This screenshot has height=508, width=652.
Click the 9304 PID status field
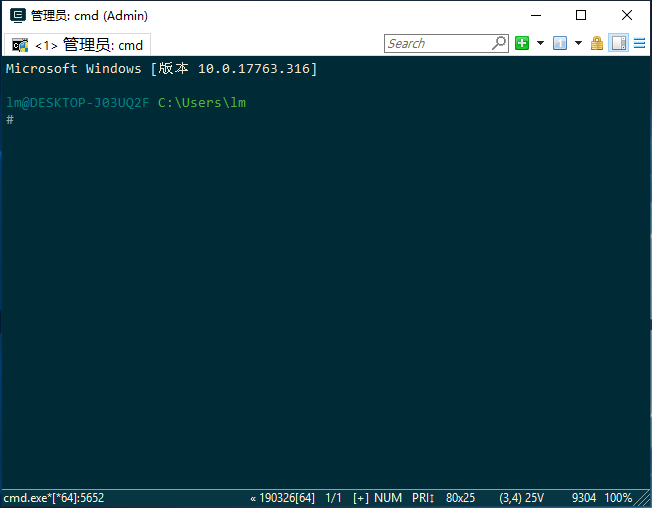[583, 498]
